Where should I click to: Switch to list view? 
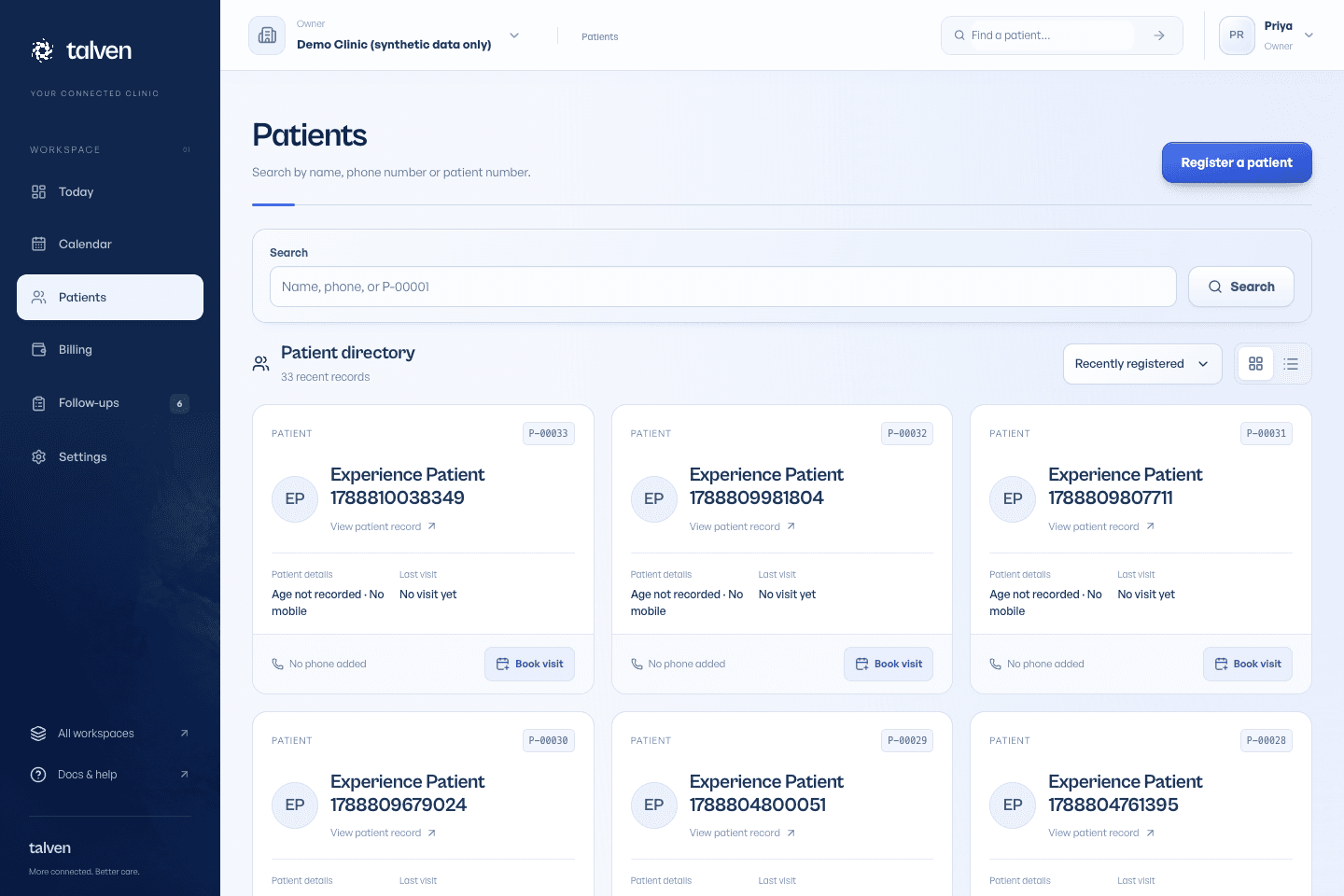coord(1291,364)
